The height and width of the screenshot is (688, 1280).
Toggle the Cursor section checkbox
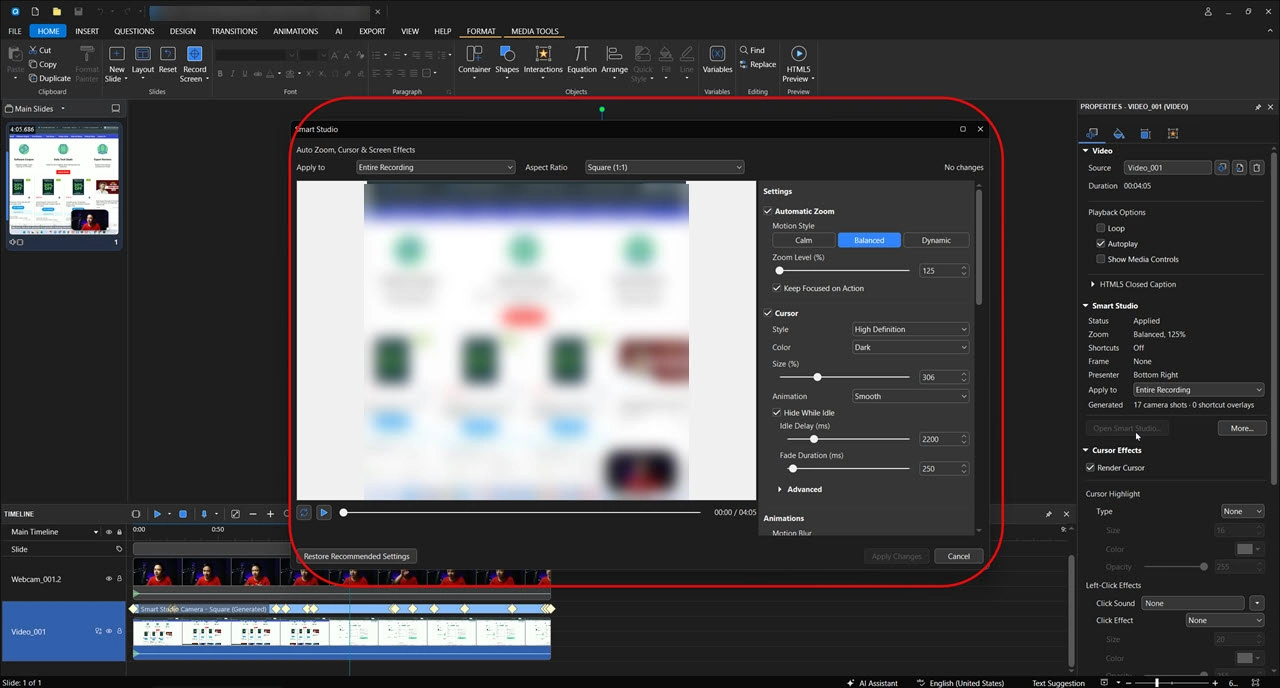[x=768, y=313]
